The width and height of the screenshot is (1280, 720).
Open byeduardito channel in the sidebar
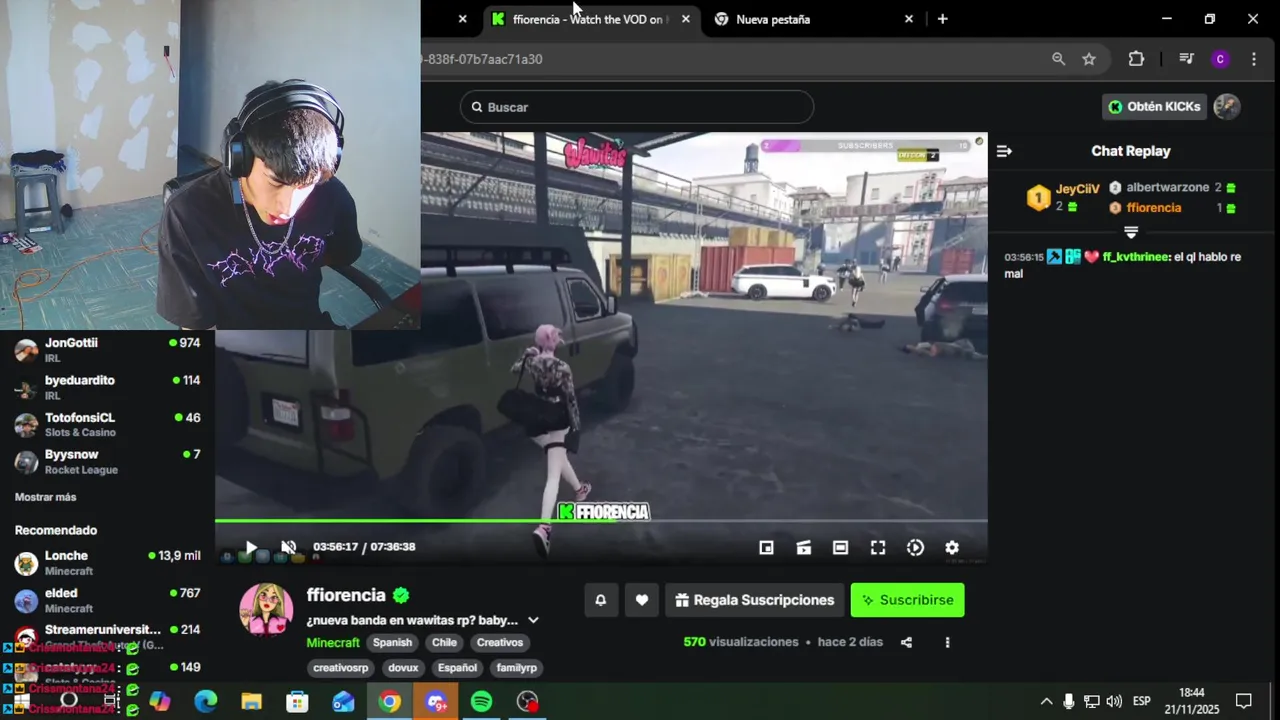tap(107, 388)
